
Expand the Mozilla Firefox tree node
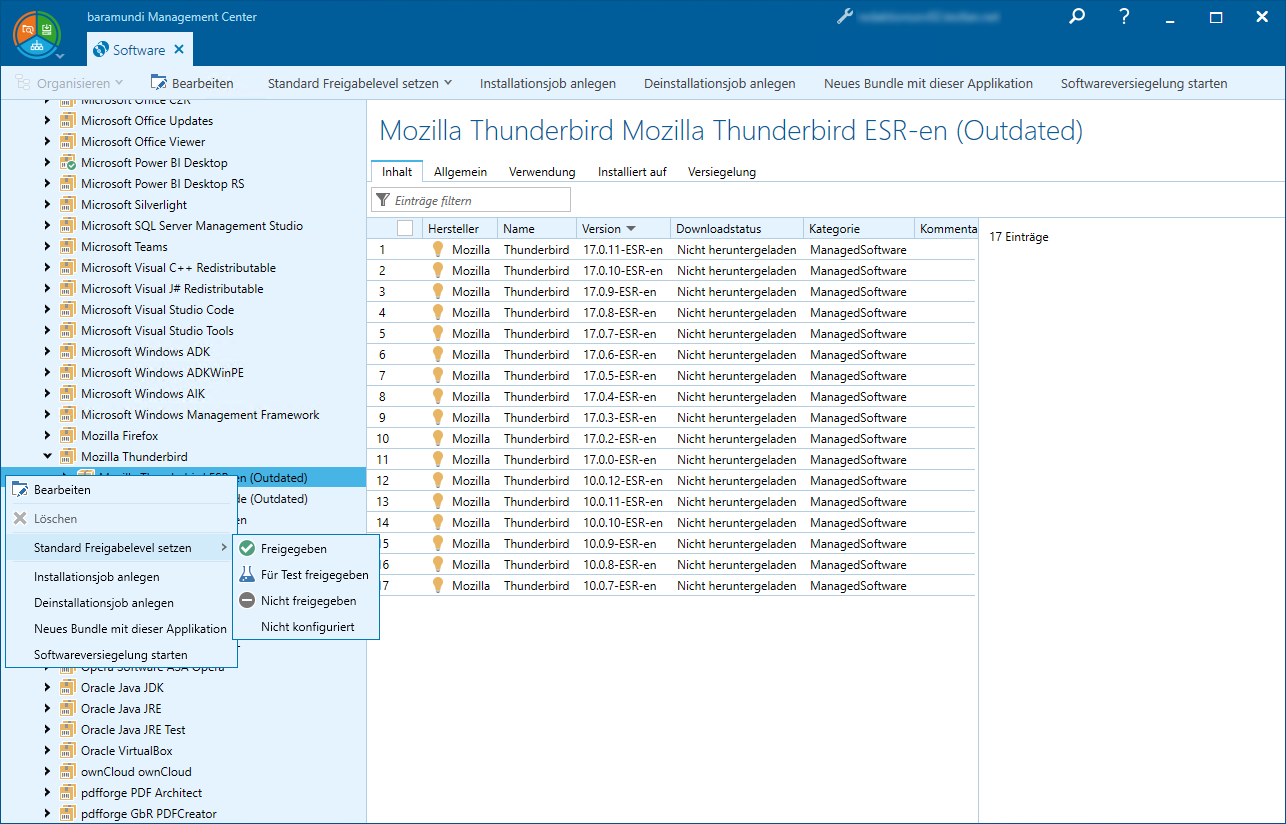[x=47, y=436]
